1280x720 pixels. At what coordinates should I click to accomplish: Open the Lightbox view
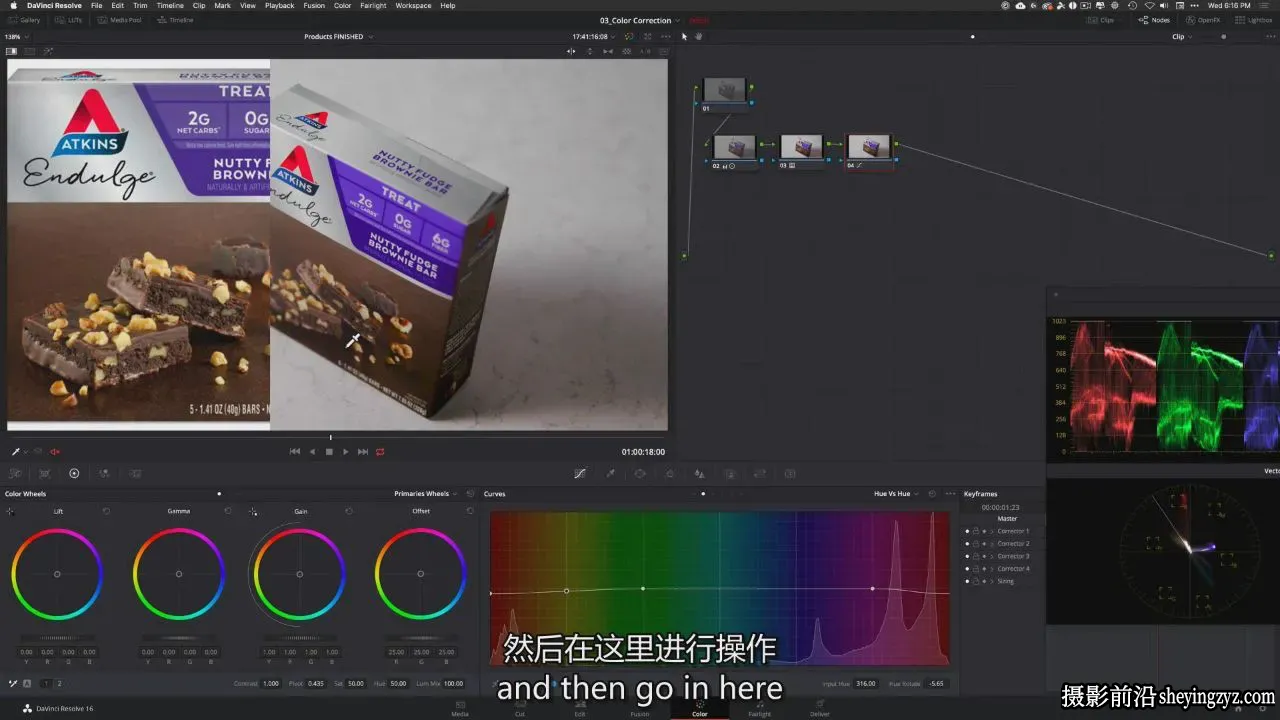click(1254, 20)
